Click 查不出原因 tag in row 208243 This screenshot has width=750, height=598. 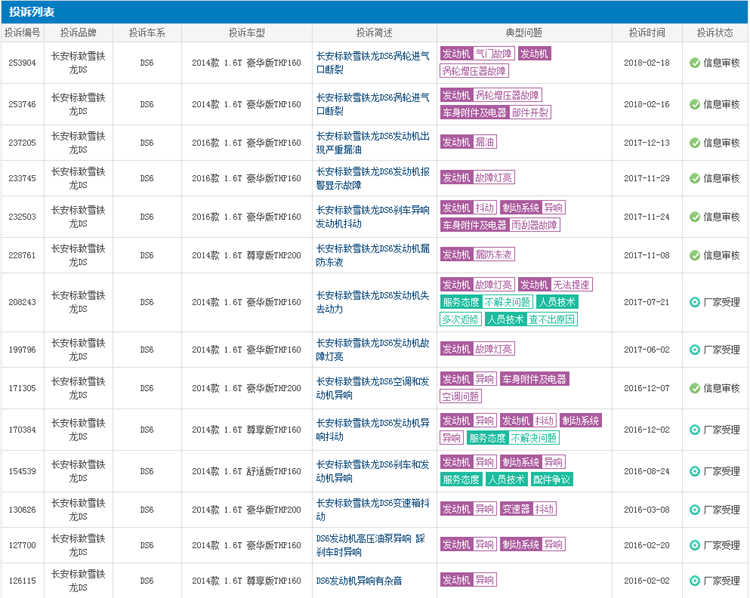(552, 319)
